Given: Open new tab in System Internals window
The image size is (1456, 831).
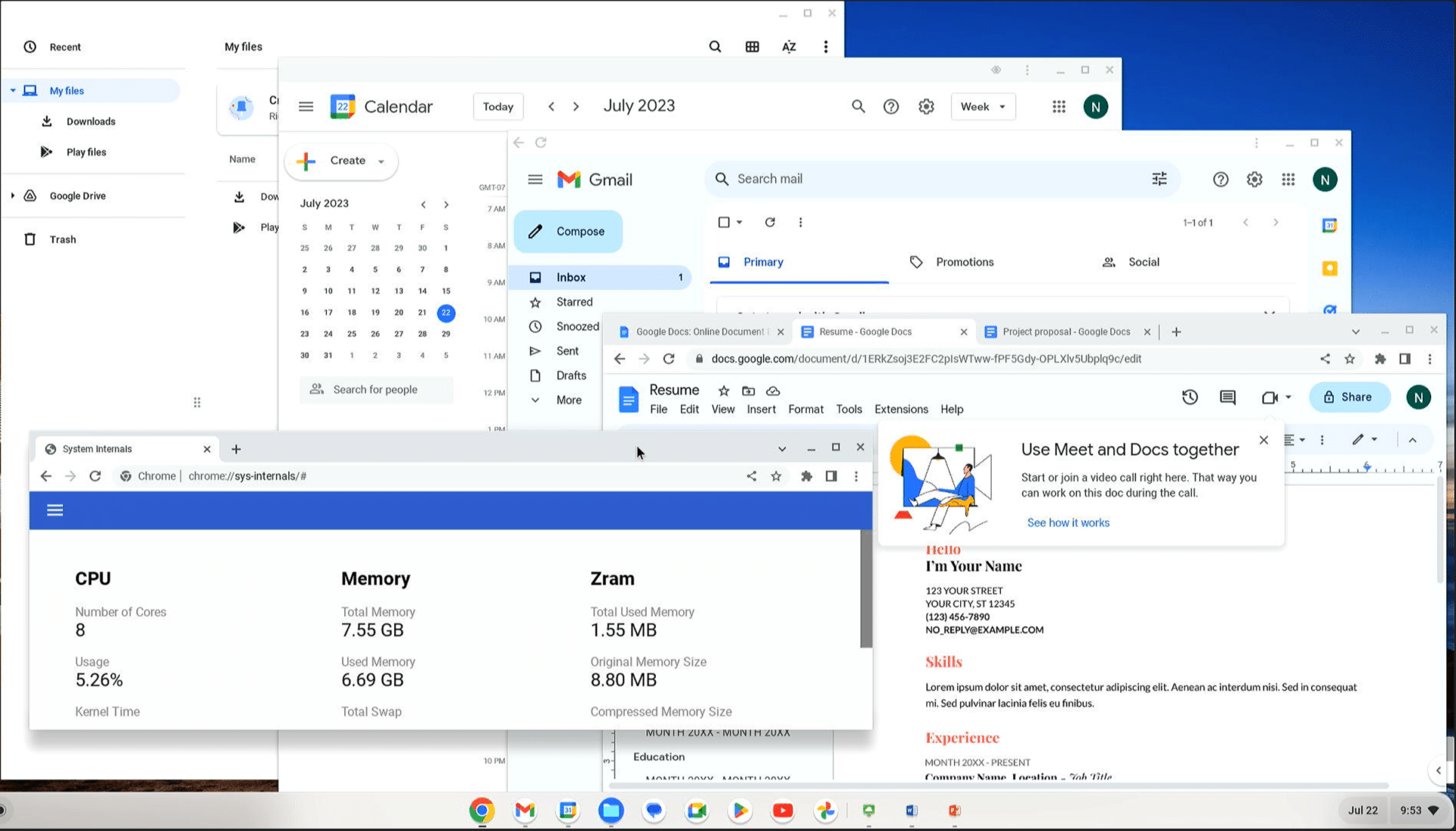Looking at the screenshot, I should 236,450.
